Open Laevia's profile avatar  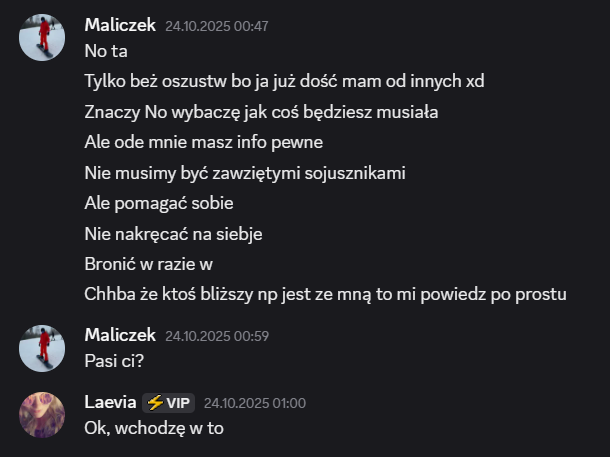pyautogui.click(x=42, y=415)
